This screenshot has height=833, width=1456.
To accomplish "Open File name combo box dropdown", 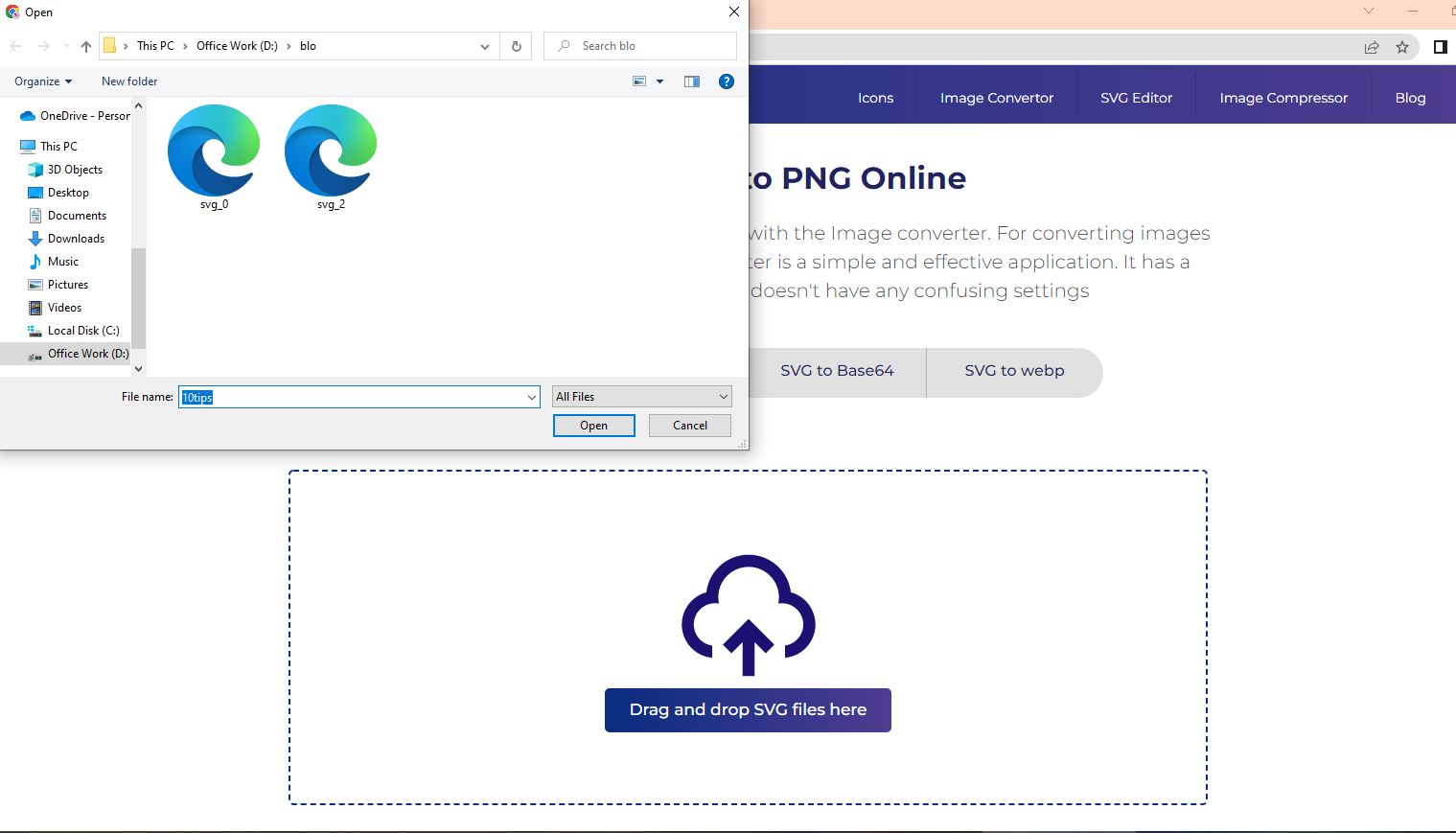I will tap(532, 397).
